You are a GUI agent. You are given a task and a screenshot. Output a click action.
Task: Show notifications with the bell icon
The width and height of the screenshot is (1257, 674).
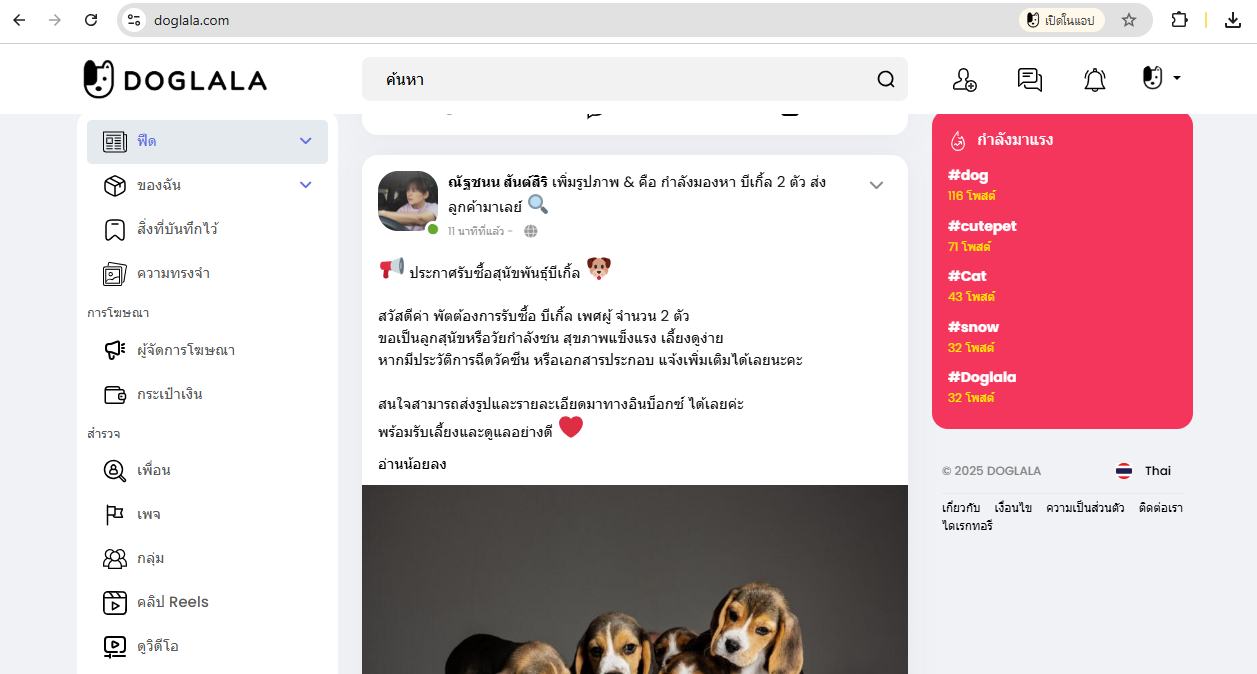point(1095,80)
